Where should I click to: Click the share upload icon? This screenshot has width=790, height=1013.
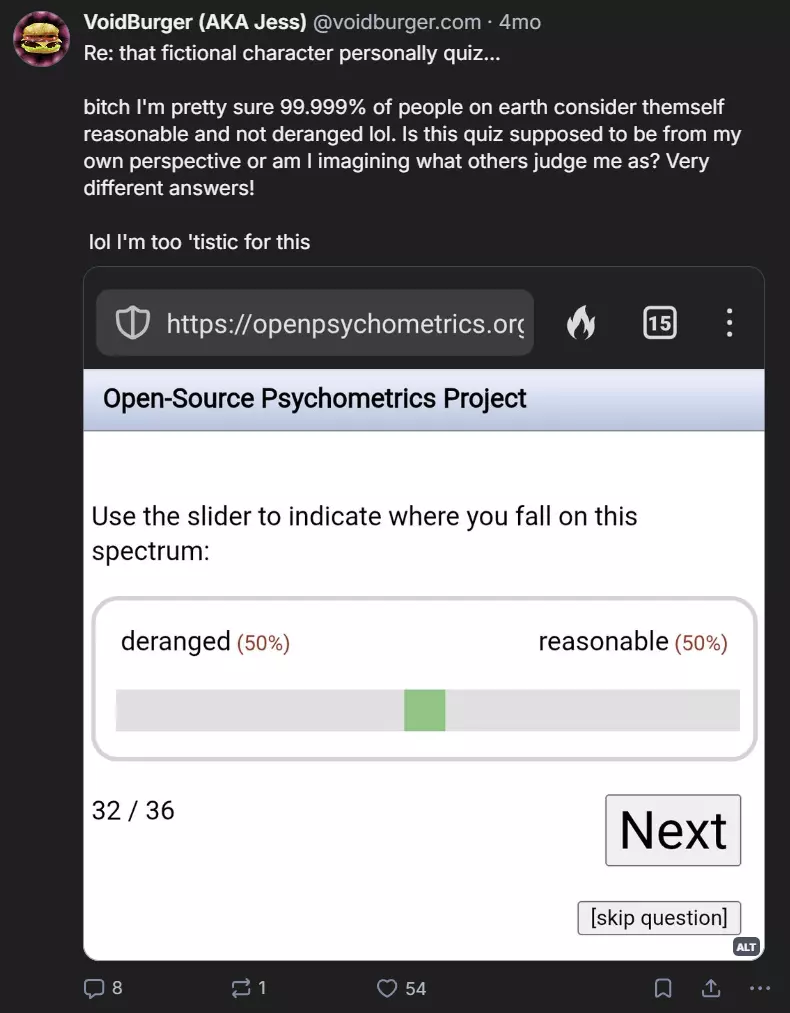711,988
